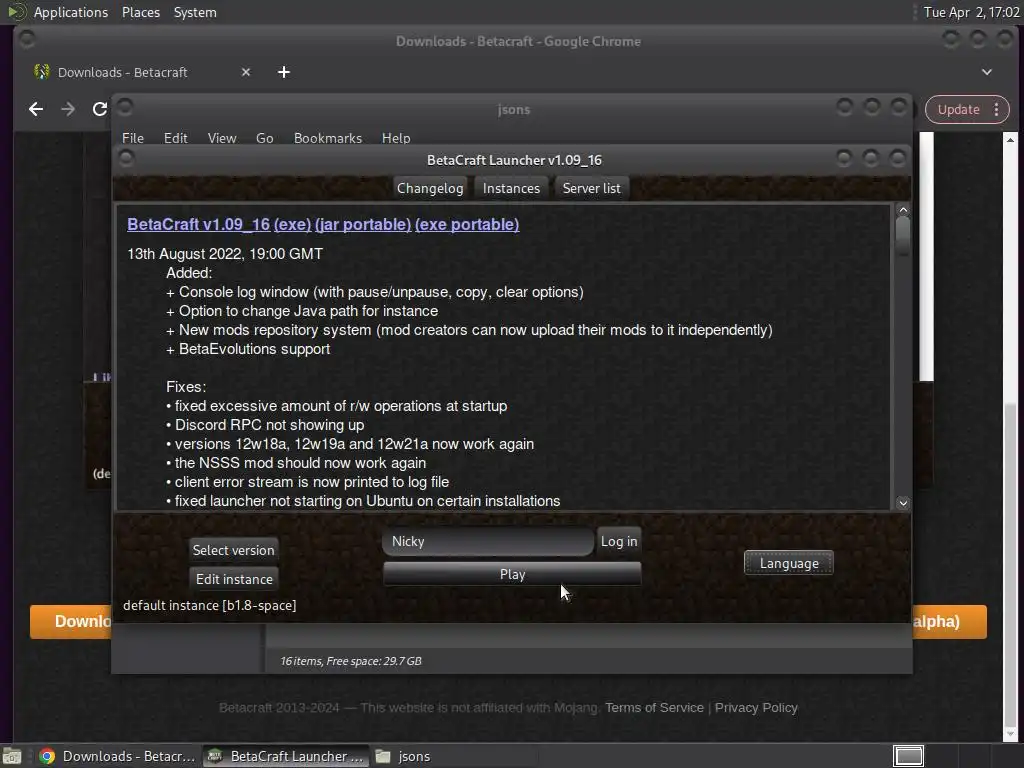Close the Downloads - Betacraft tab

pyautogui.click(x=246, y=72)
